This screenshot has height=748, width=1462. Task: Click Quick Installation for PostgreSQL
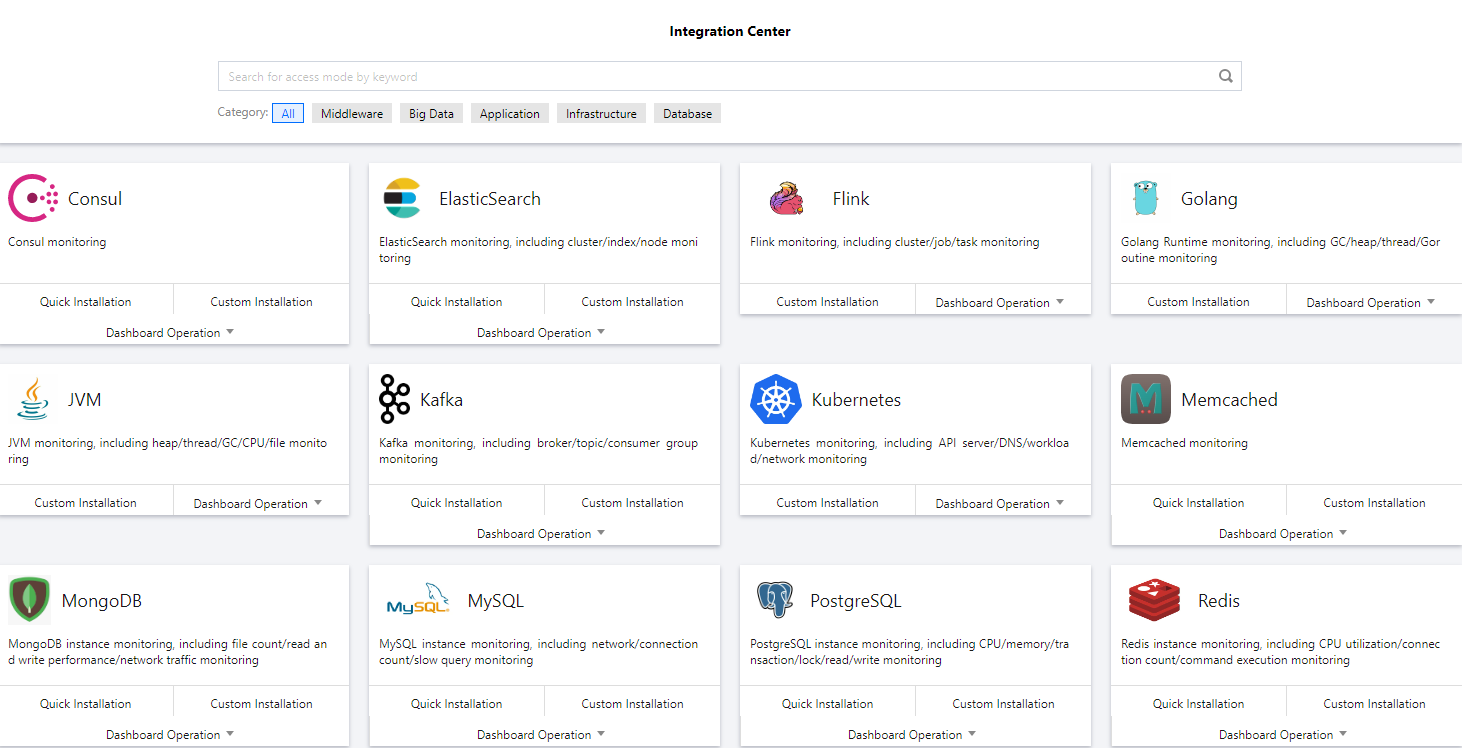[x=828, y=703]
